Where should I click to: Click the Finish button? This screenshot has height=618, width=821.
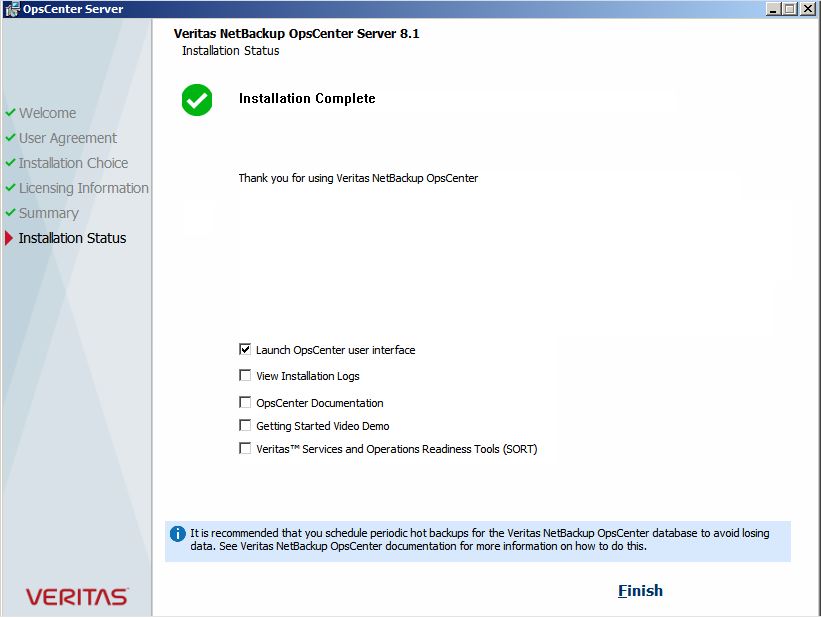(640, 591)
